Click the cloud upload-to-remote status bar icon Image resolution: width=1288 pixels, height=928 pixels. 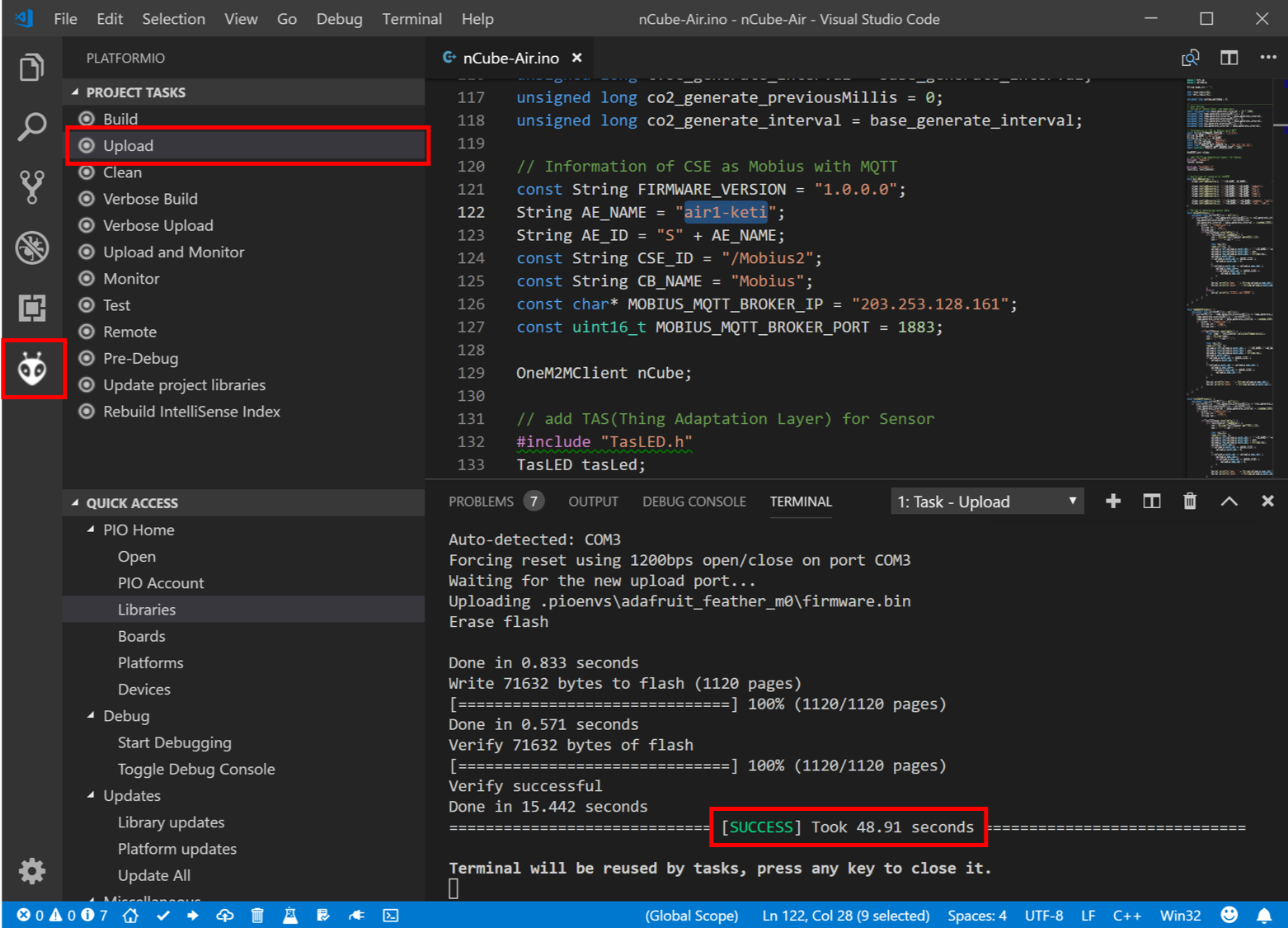pos(224,915)
